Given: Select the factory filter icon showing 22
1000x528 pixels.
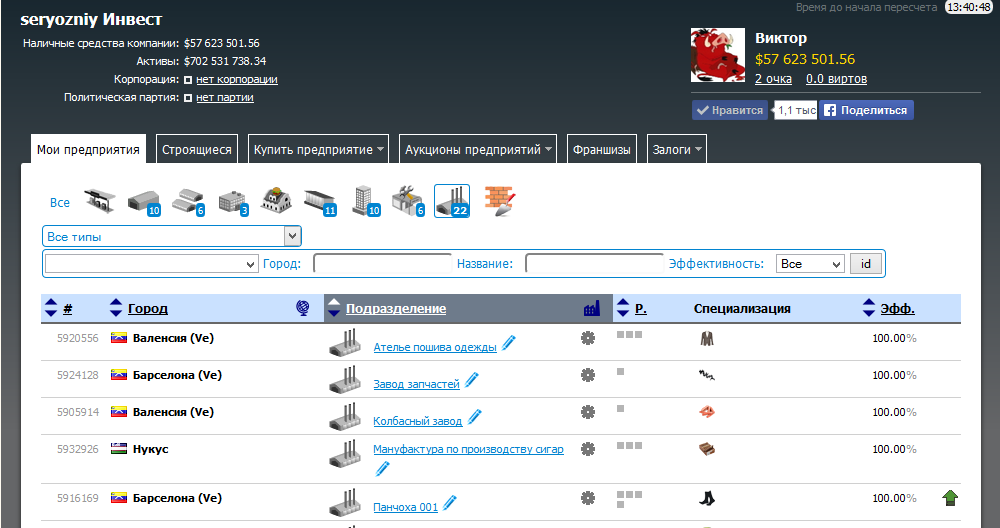Looking at the screenshot, I should pos(452,201).
